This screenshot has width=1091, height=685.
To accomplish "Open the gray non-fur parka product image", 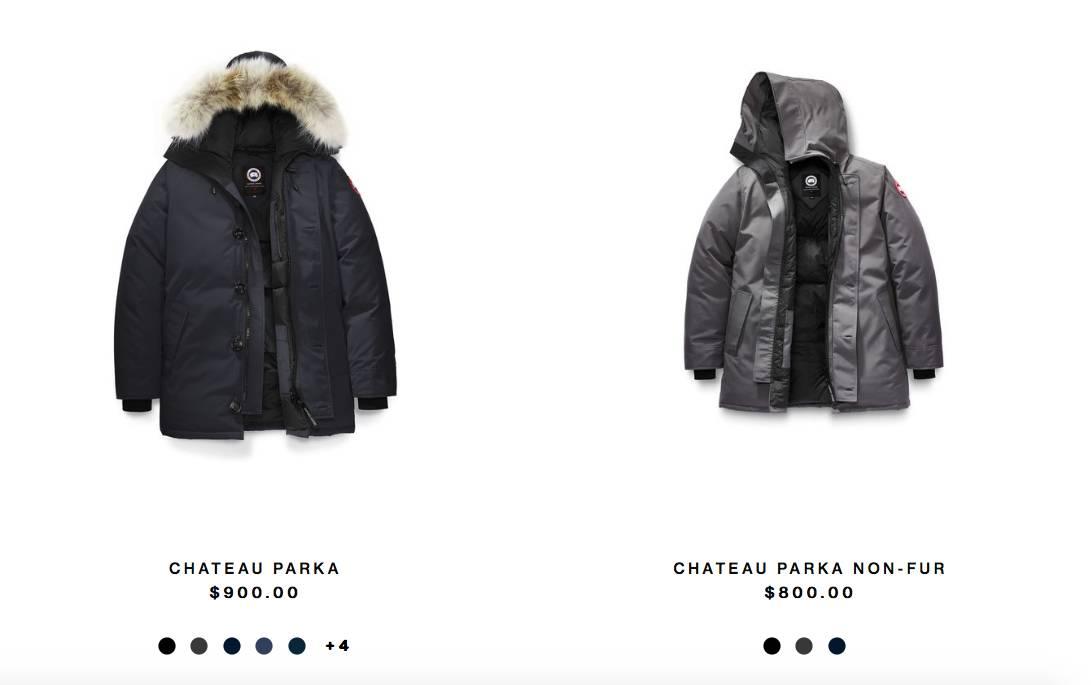I will pos(813,242).
